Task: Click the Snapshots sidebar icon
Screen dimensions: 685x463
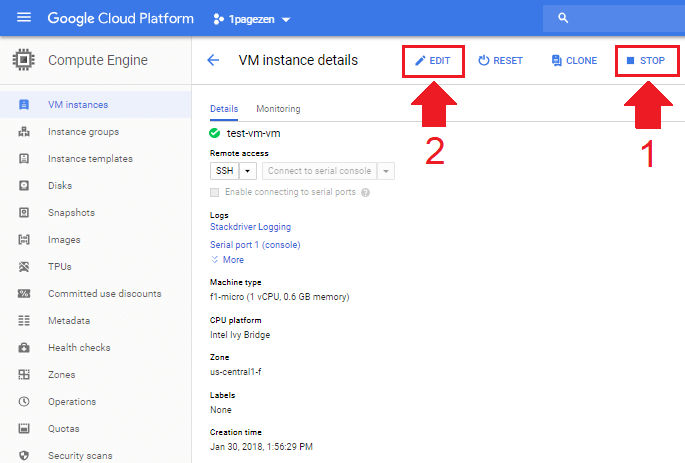Action: click(x=24, y=213)
